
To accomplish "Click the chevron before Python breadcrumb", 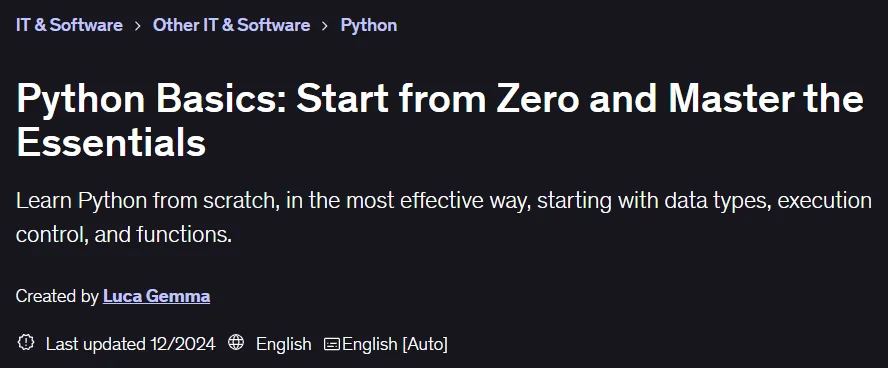I will pos(325,26).
